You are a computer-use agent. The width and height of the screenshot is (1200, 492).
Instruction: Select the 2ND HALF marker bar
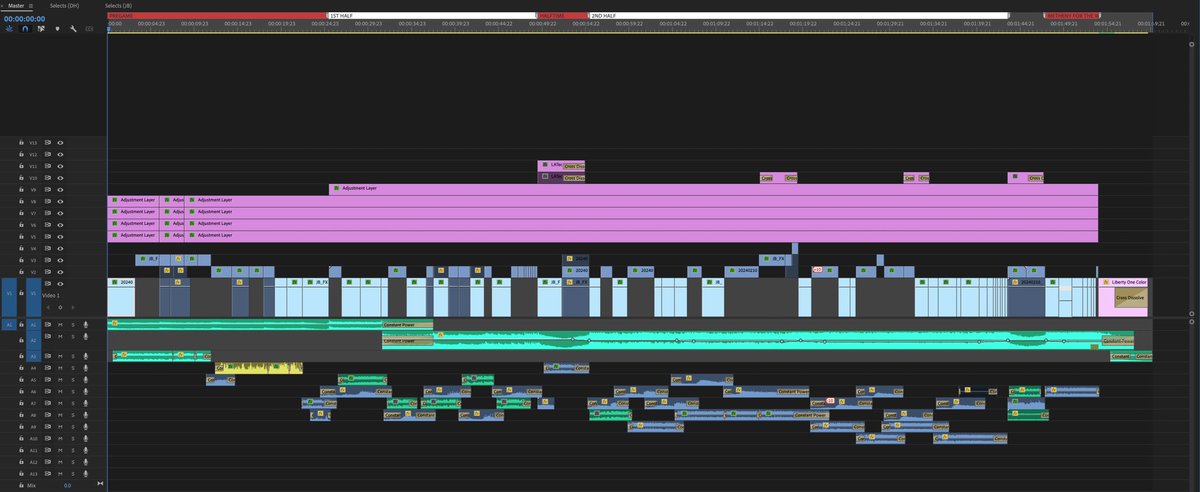click(798, 16)
